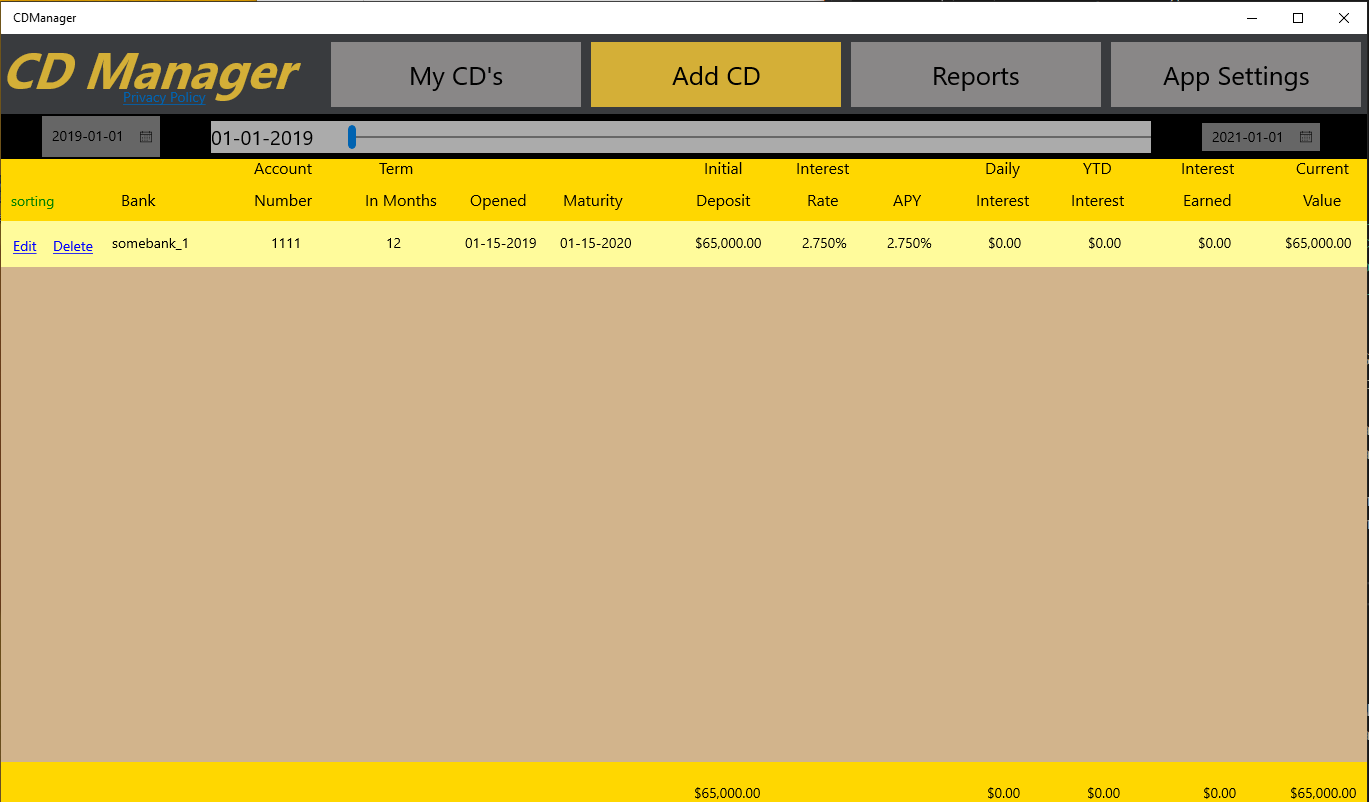Open the start date calendar picker
The image size is (1369, 802).
point(146,136)
